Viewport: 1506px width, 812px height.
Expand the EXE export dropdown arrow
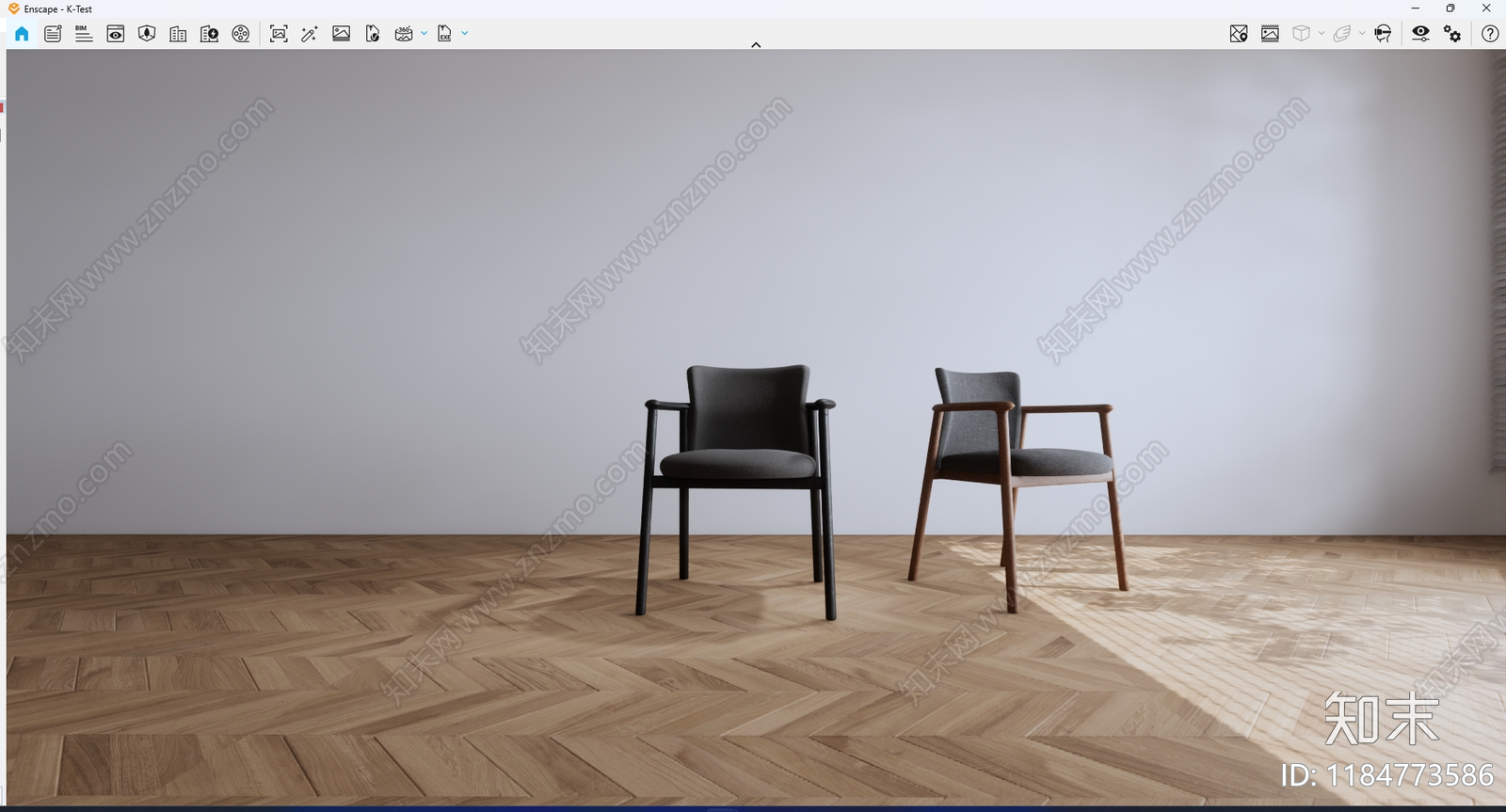tap(465, 34)
